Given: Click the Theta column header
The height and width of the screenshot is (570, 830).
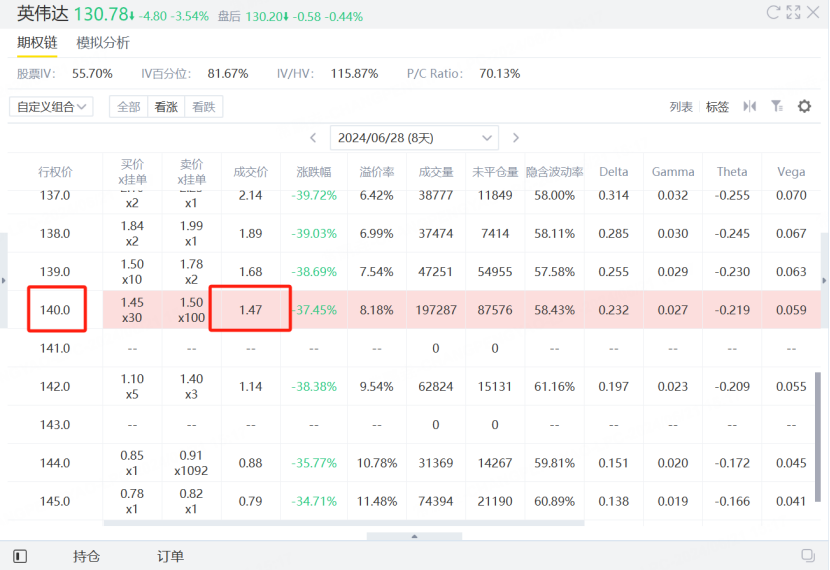Looking at the screenshot, I should (732, 172).
